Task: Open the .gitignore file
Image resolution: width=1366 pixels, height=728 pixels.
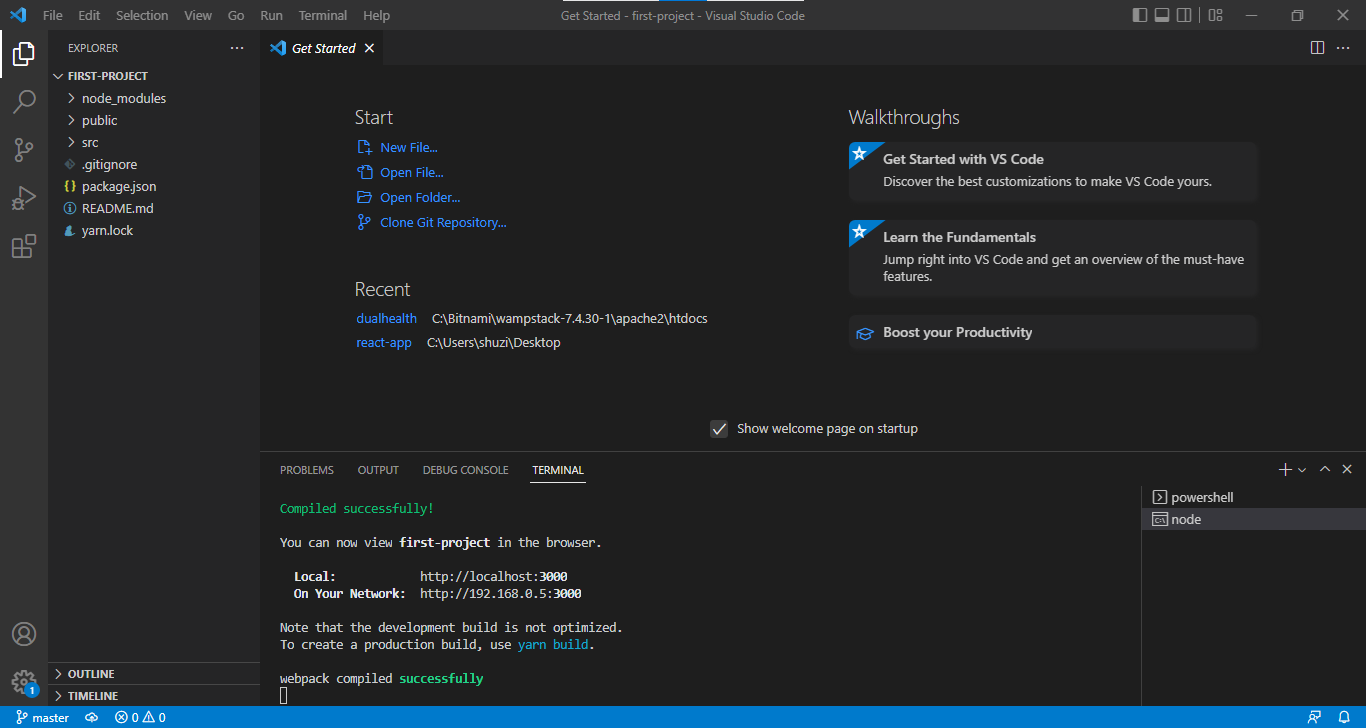Action: [154, 164]
